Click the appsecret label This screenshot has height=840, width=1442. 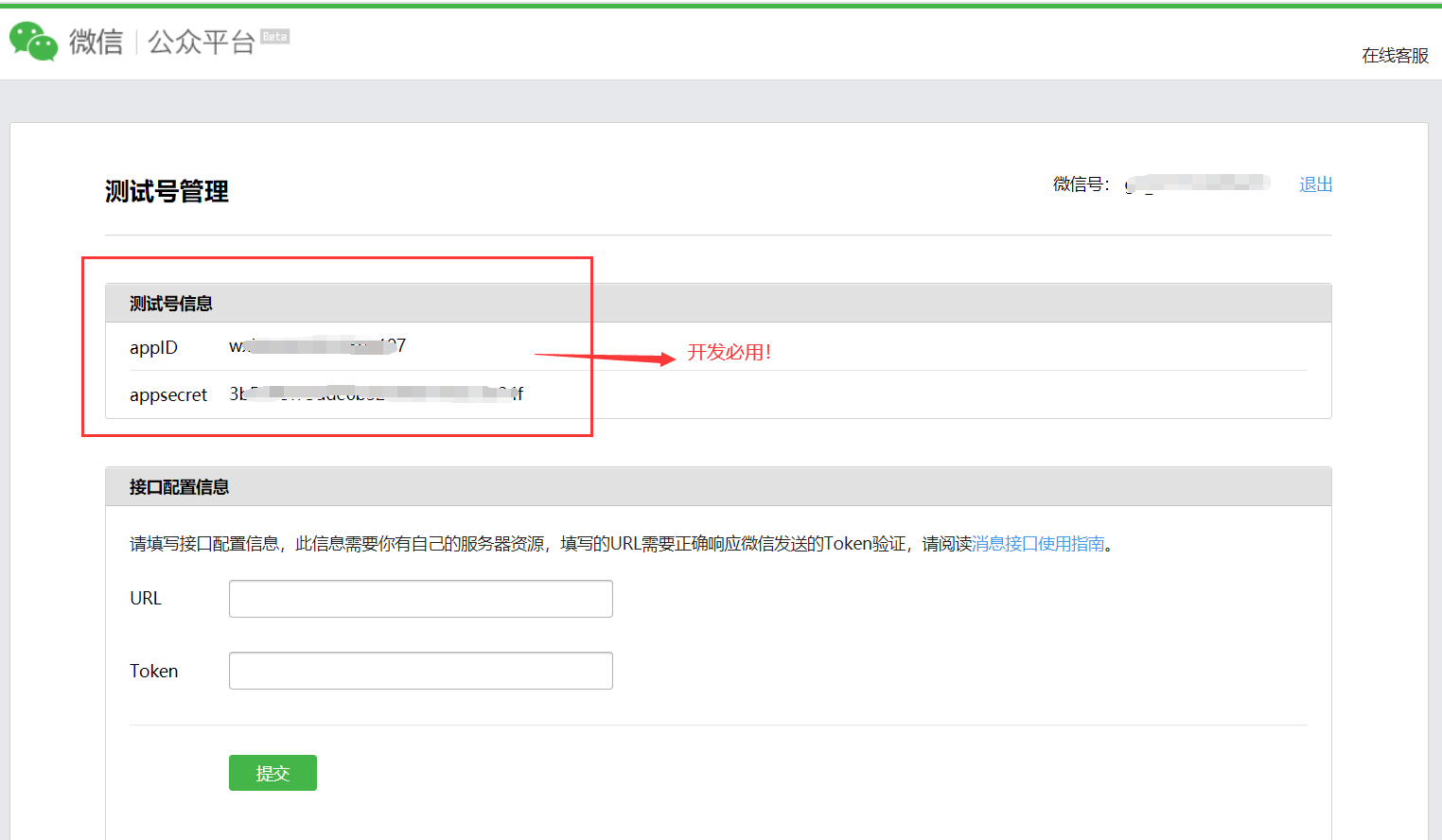click(x=168, y=394)
